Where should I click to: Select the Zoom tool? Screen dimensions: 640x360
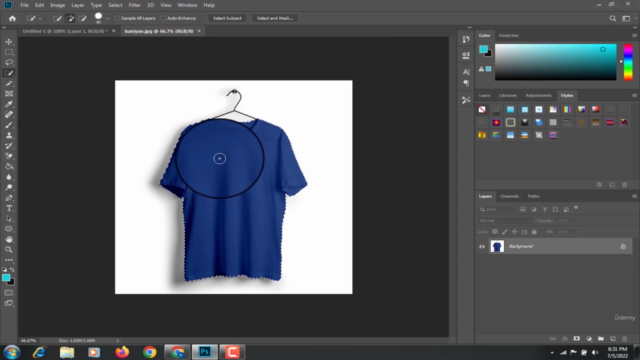coord(9,250)
